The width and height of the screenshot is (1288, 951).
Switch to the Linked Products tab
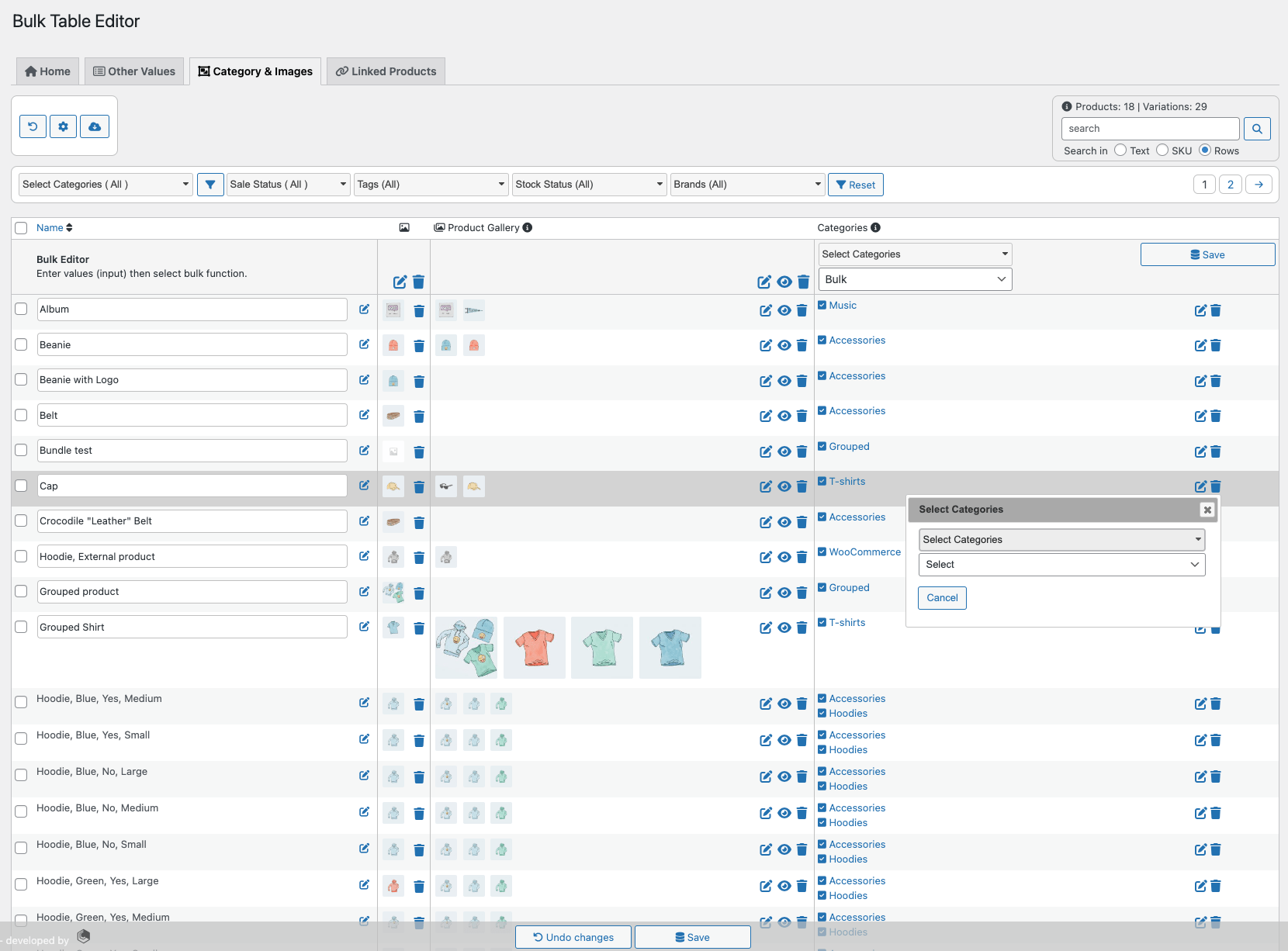click(386, 71)
